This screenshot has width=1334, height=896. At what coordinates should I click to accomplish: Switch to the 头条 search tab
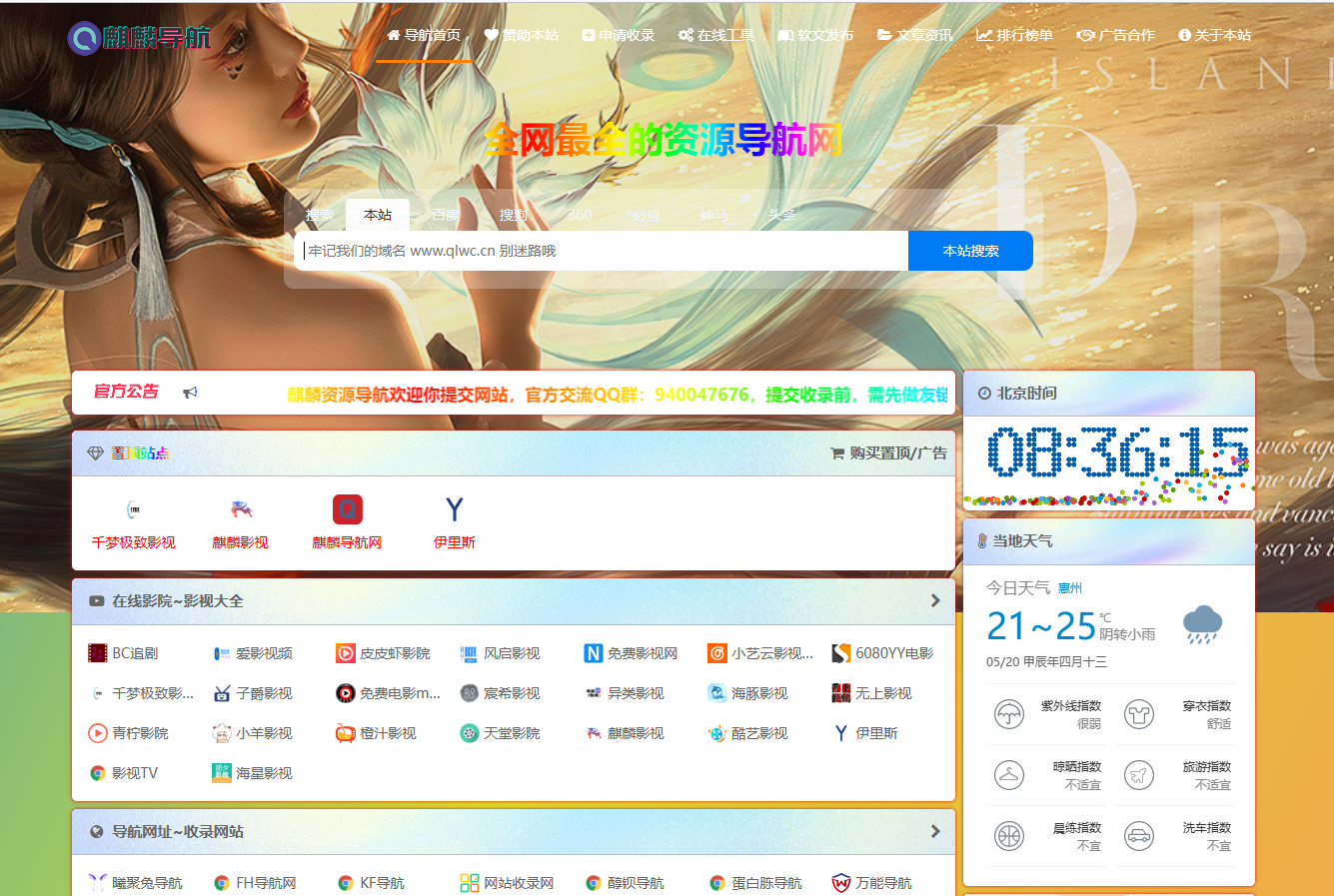[781, 215]
